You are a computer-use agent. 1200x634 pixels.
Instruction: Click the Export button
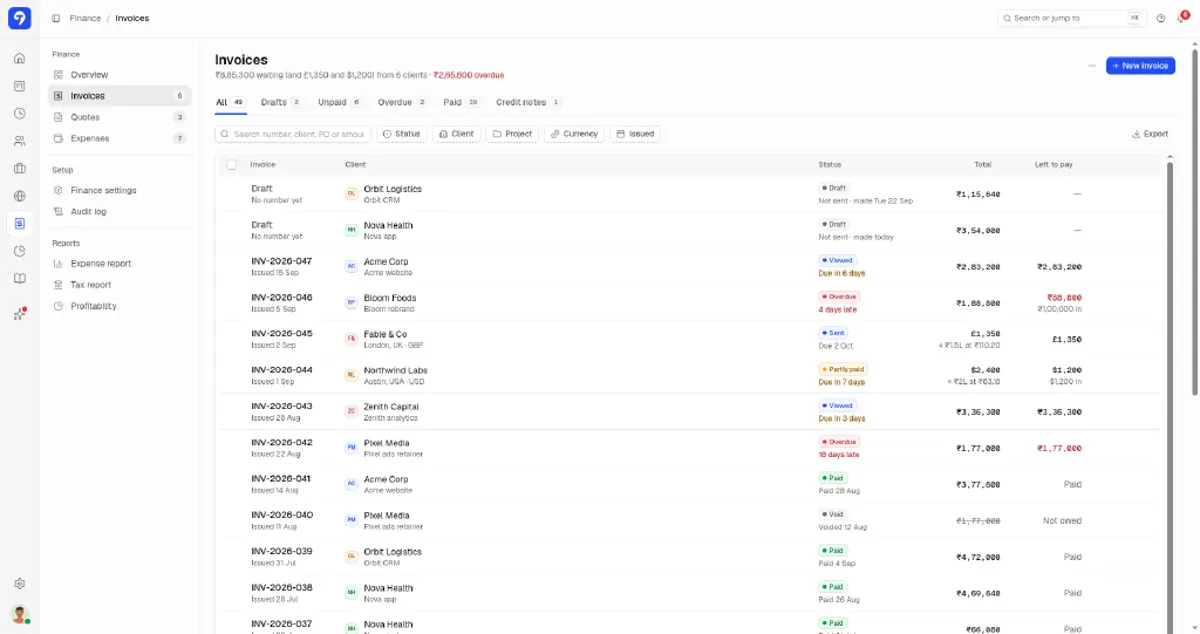click(x=1150, y=134)
